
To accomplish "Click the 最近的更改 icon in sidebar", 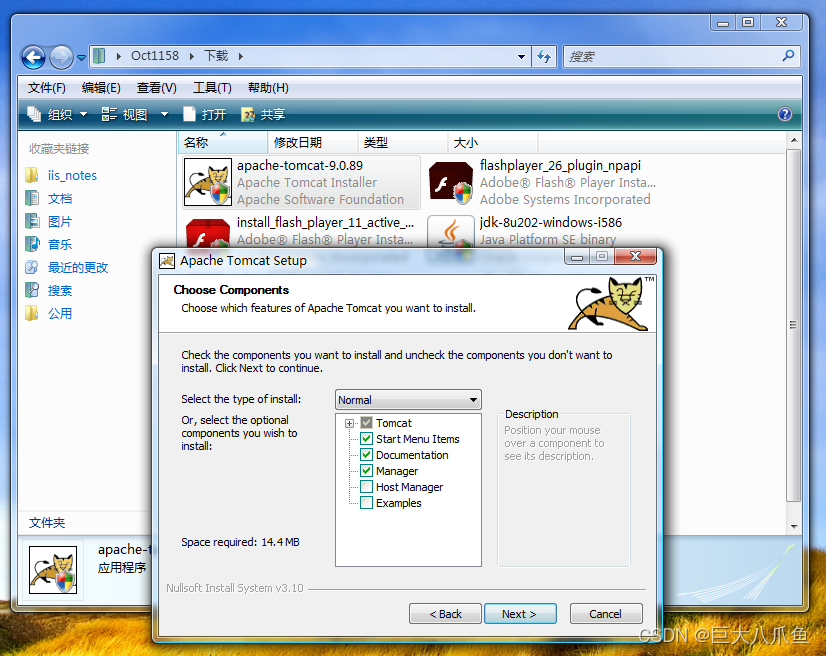I will (x=32, y=267).
